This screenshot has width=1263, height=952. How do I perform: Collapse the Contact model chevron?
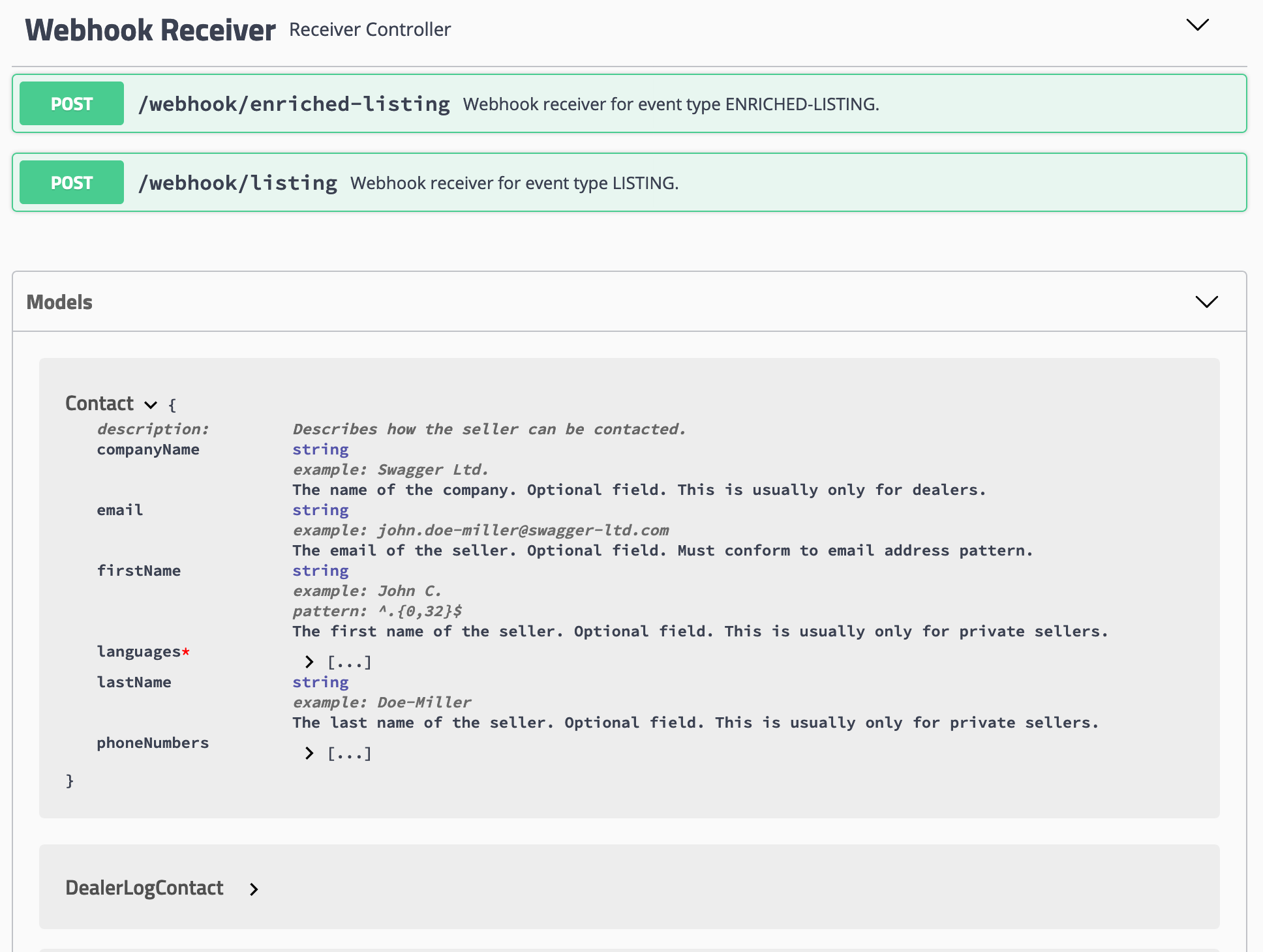click(151, 405)
